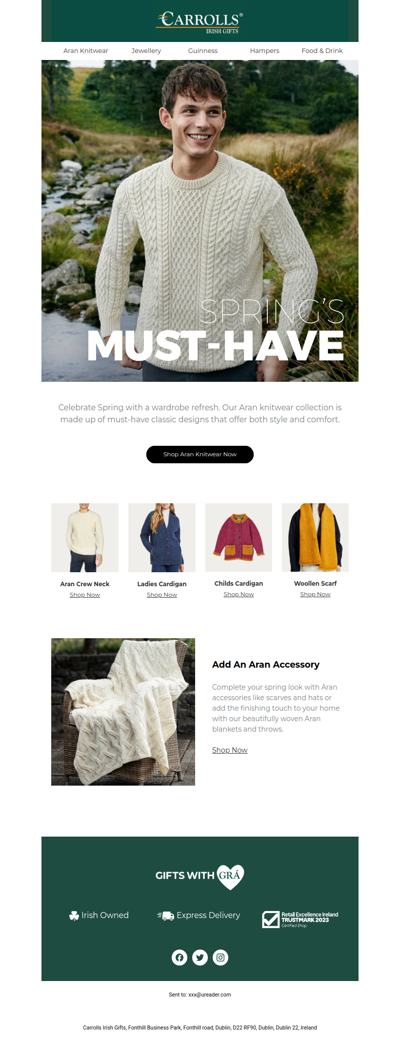Click Shop Now under Add An Aran Accessory
The image size is (400, 1052).
[230, 750]
